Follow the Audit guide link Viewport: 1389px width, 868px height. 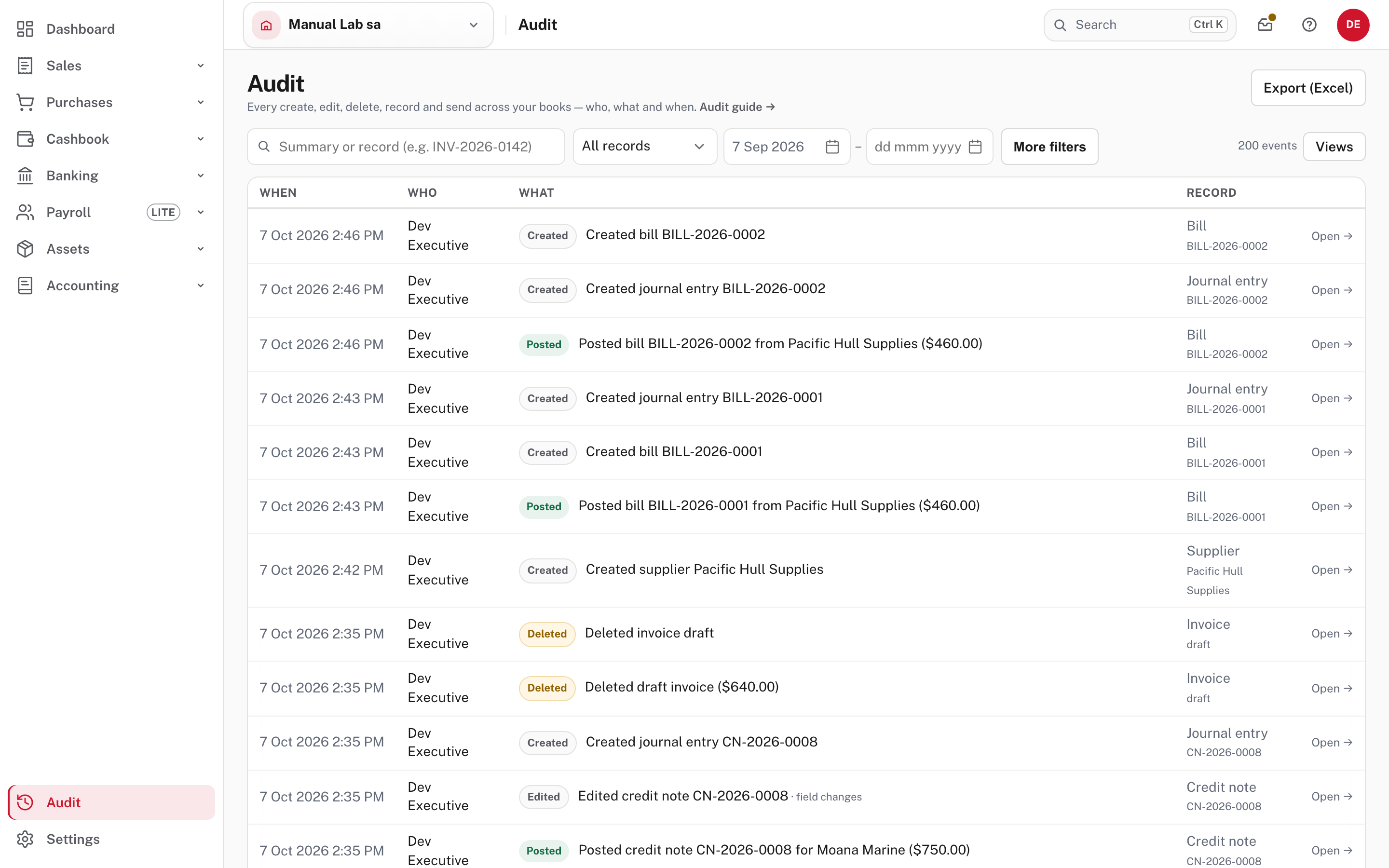pyautogui.click(x=737, y=107)
